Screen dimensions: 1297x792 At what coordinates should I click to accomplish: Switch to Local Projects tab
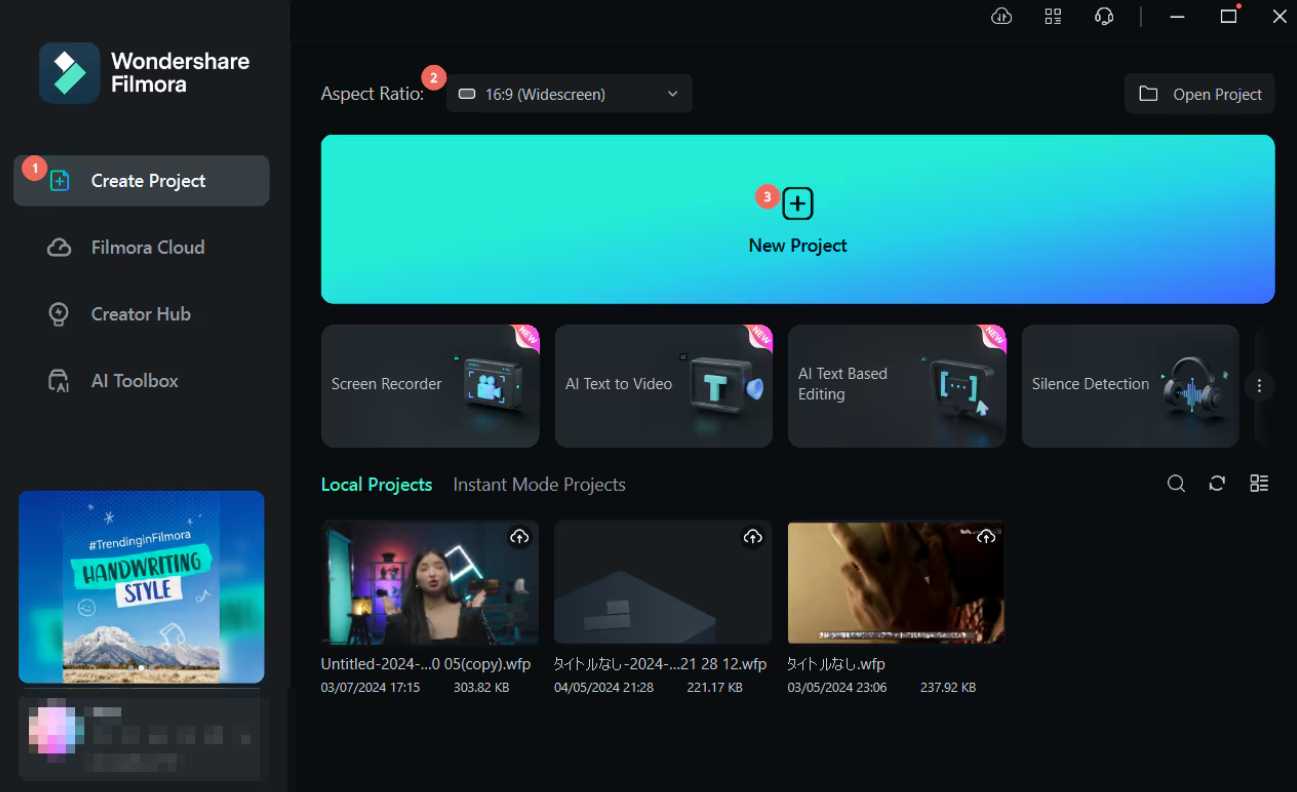point(376,485)
